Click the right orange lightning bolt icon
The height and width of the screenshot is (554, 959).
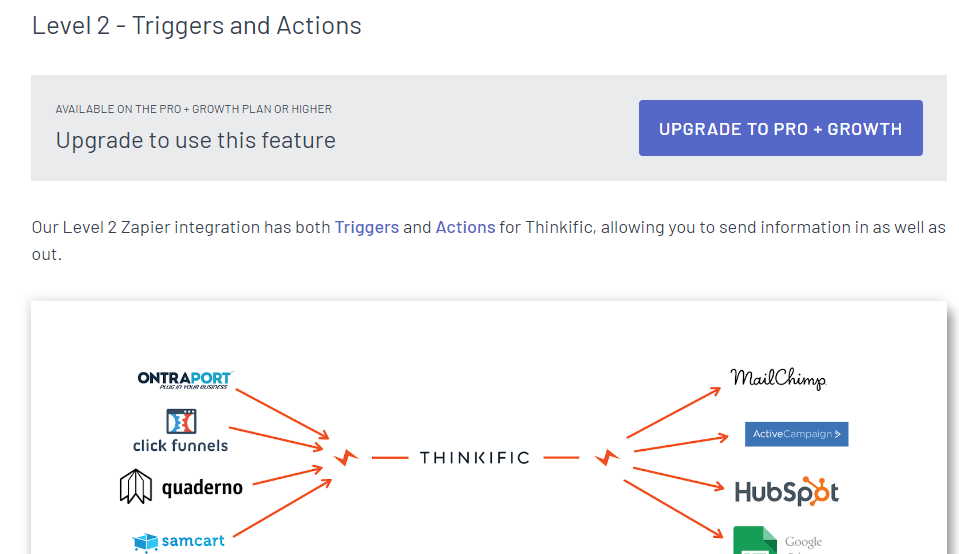click(607, 457)
